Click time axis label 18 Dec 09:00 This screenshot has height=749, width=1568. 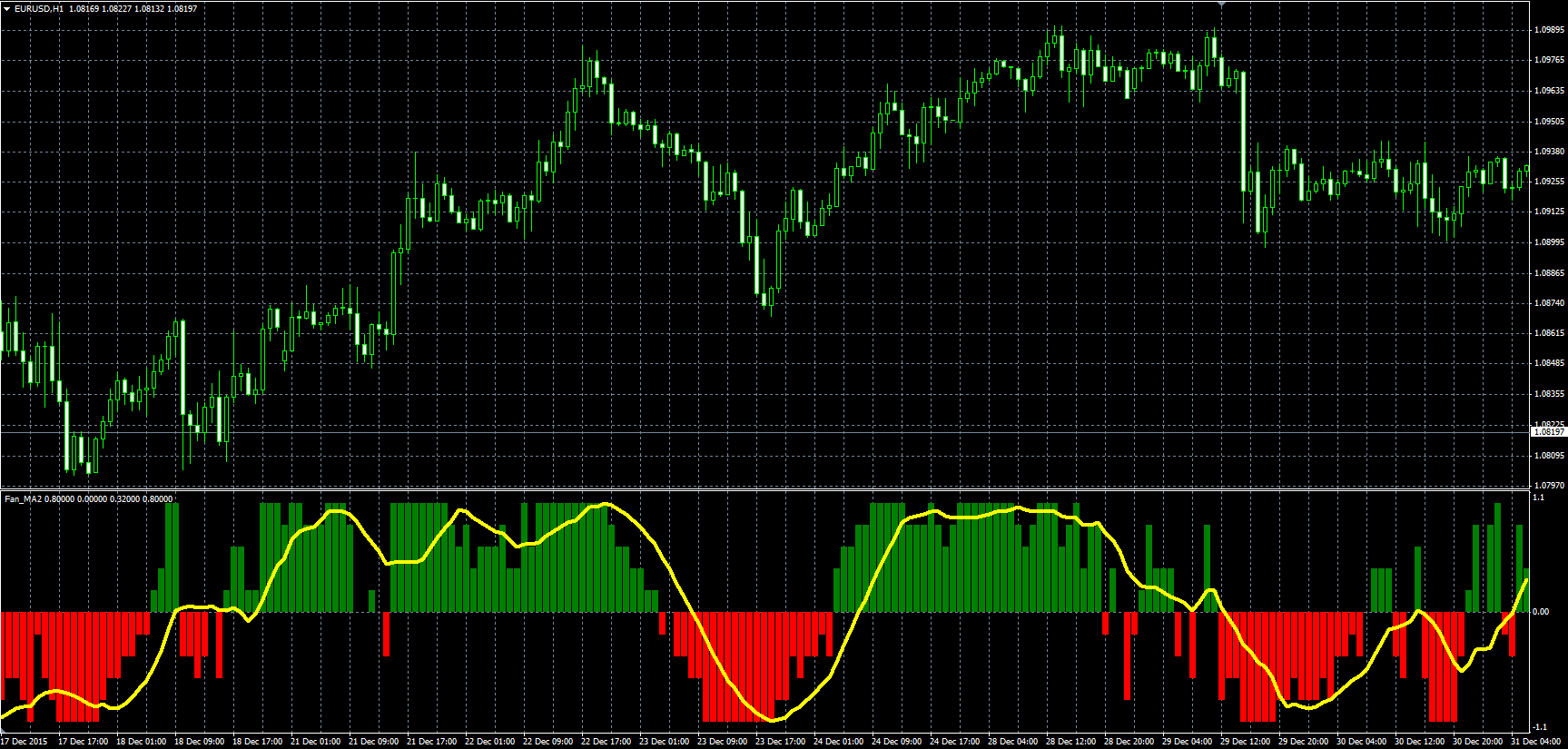[199, 742]
